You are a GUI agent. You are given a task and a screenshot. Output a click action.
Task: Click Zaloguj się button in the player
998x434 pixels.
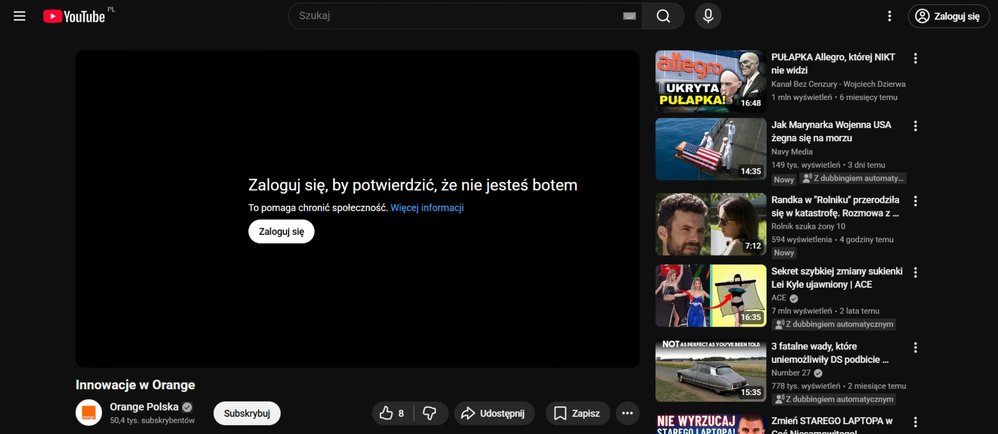[x=281, y=232]
